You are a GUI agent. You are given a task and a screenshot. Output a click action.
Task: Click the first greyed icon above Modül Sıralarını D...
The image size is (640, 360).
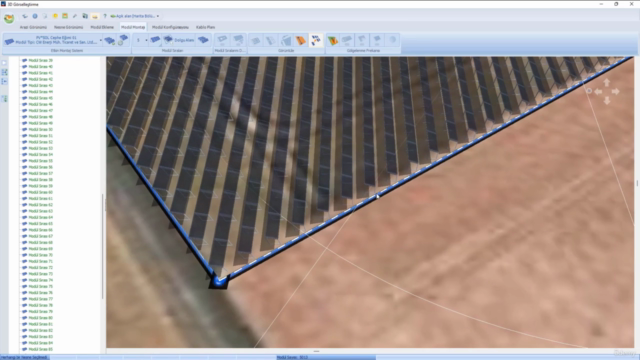point(222,40)
